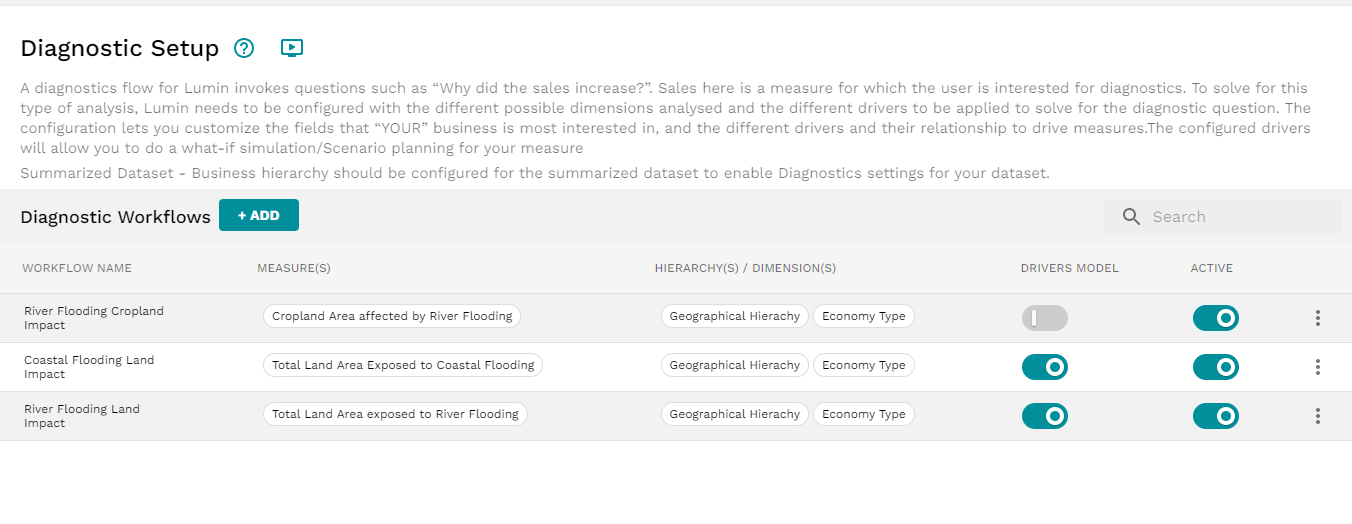Disable Drivers Model for Coastal Flooding Land Impact
The width and height of the screenshot is (1352, 524).
click(x=1044, y=367)
